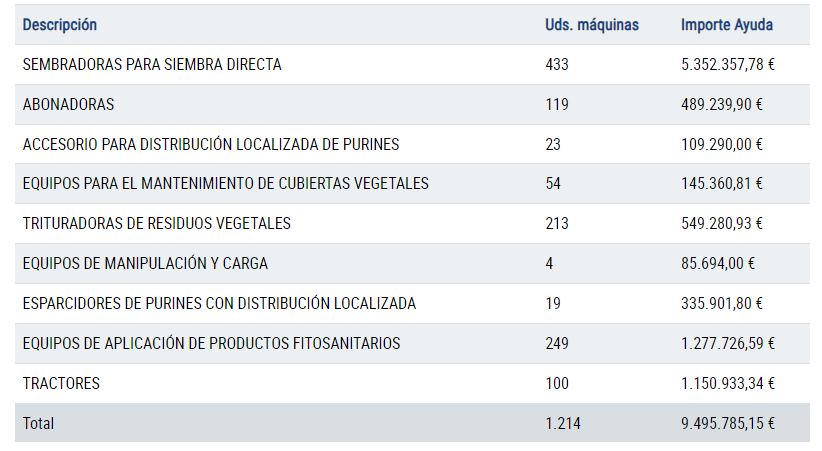This screenshot has height=451, width=822.
Task: Click the 489.239,90 € amount cell
Action: pyautogui.click(x=721, y=104)
